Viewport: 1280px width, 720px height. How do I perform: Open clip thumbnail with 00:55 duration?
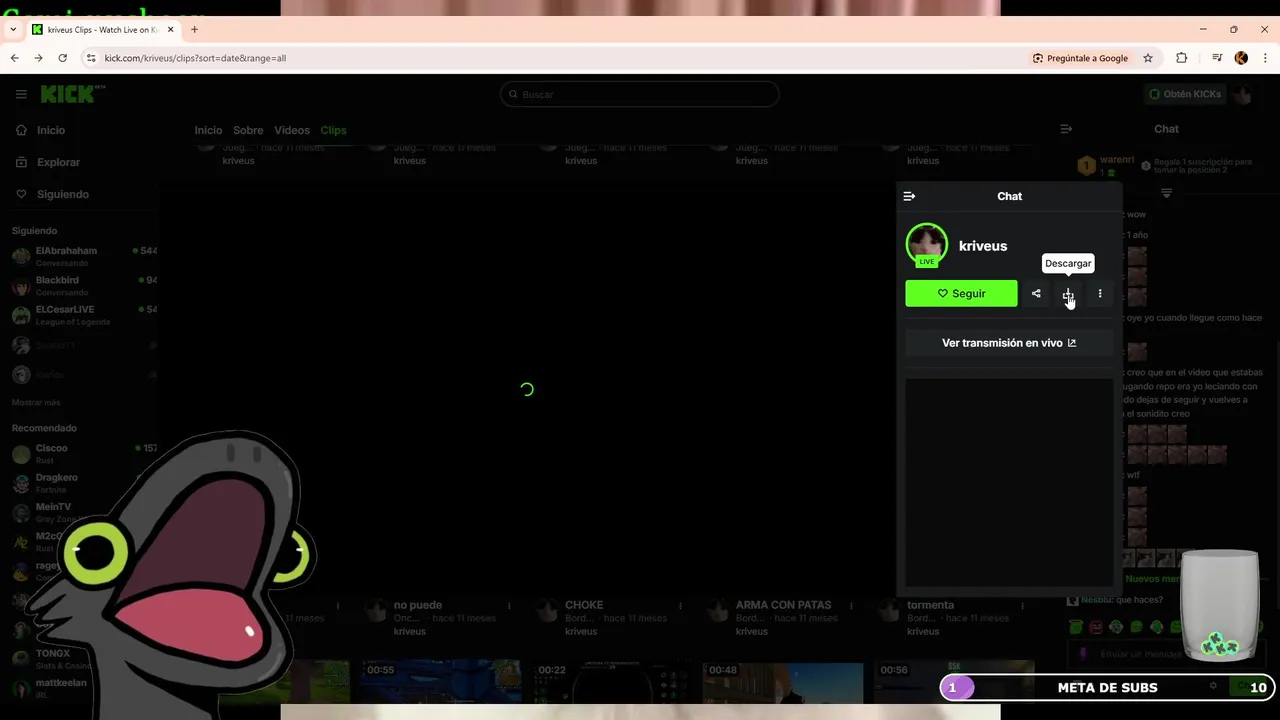coord(442,682)
